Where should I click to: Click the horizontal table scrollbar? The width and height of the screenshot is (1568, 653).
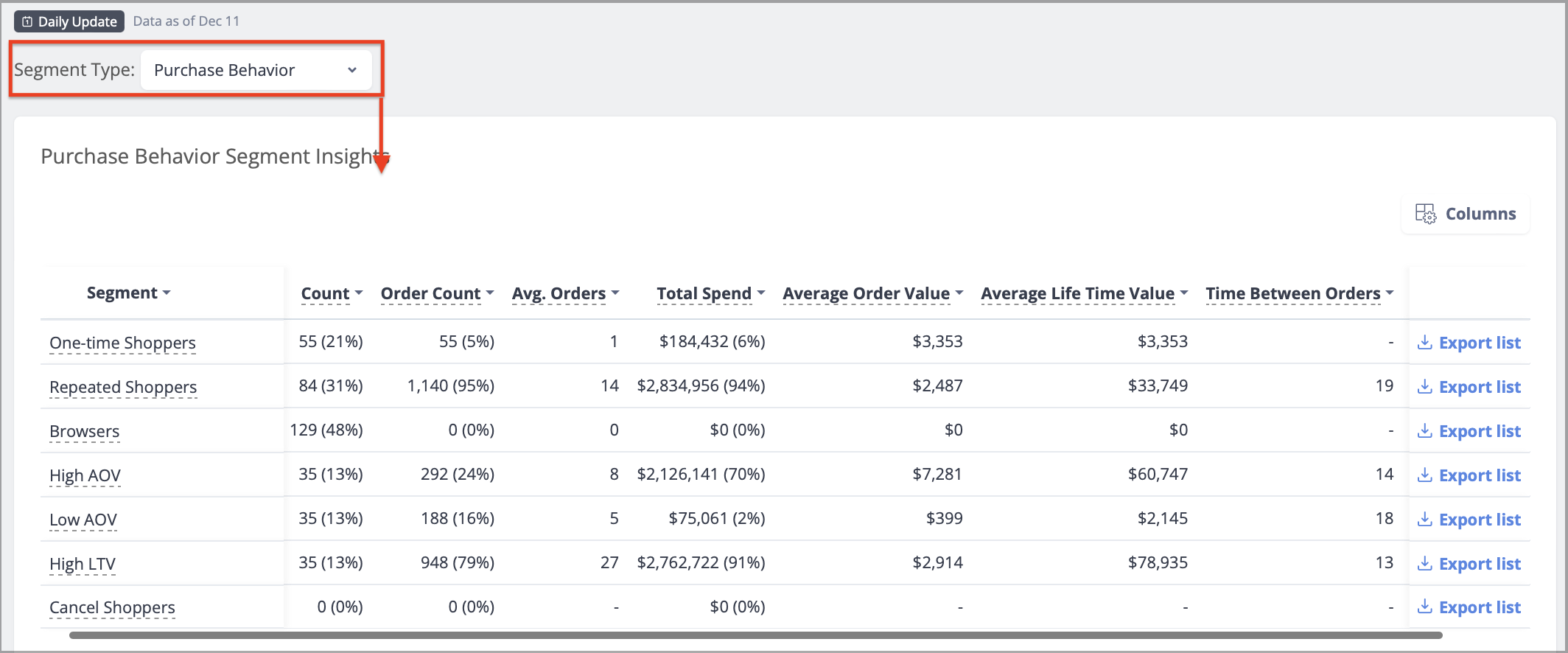coord(755,635)
